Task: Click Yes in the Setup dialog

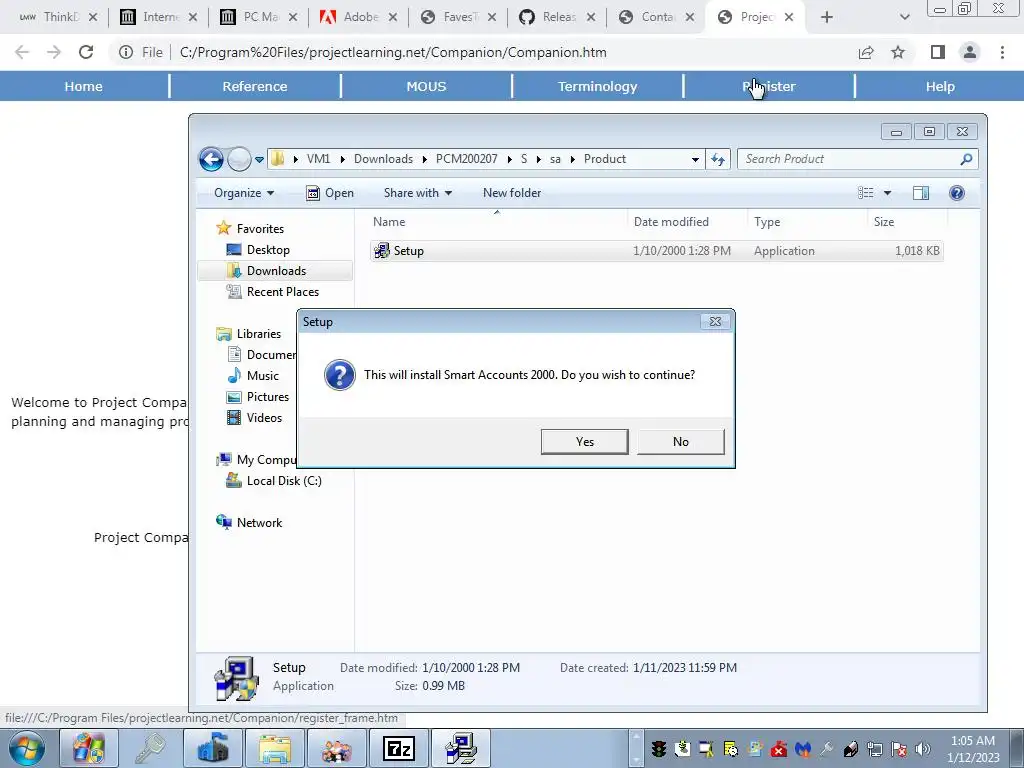Action: click(584, 441)
